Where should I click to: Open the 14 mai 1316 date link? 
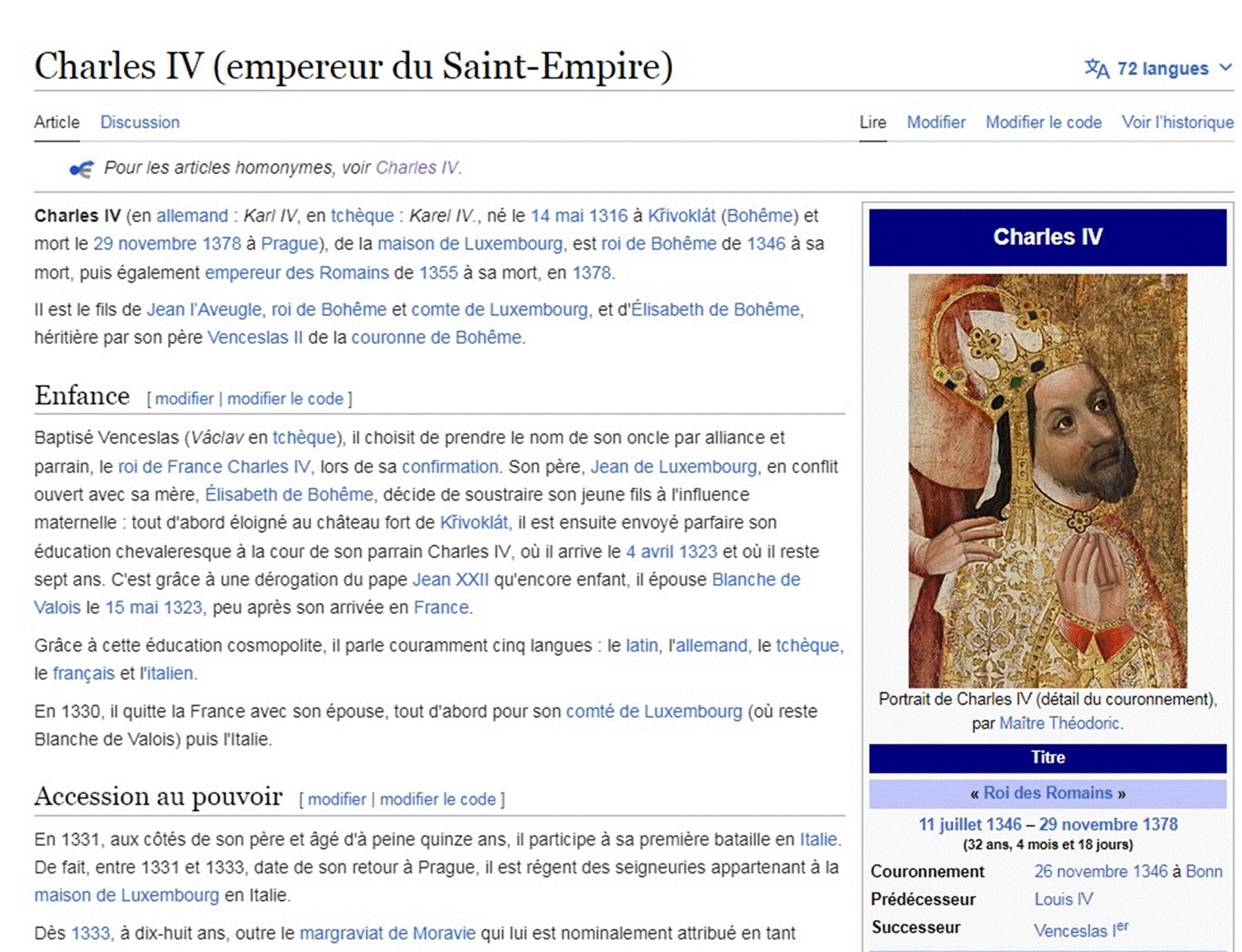click(x=579, y=216)
